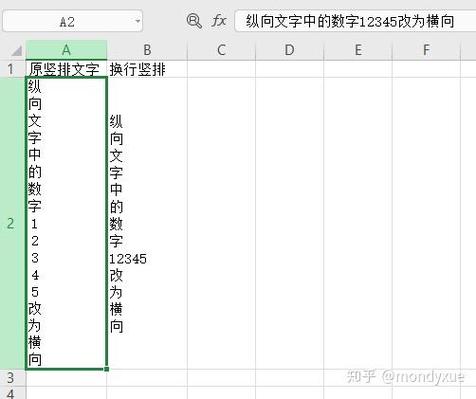Select column D header
The width and height of the screenshot is (476, 399).
[x=289, y=50]
